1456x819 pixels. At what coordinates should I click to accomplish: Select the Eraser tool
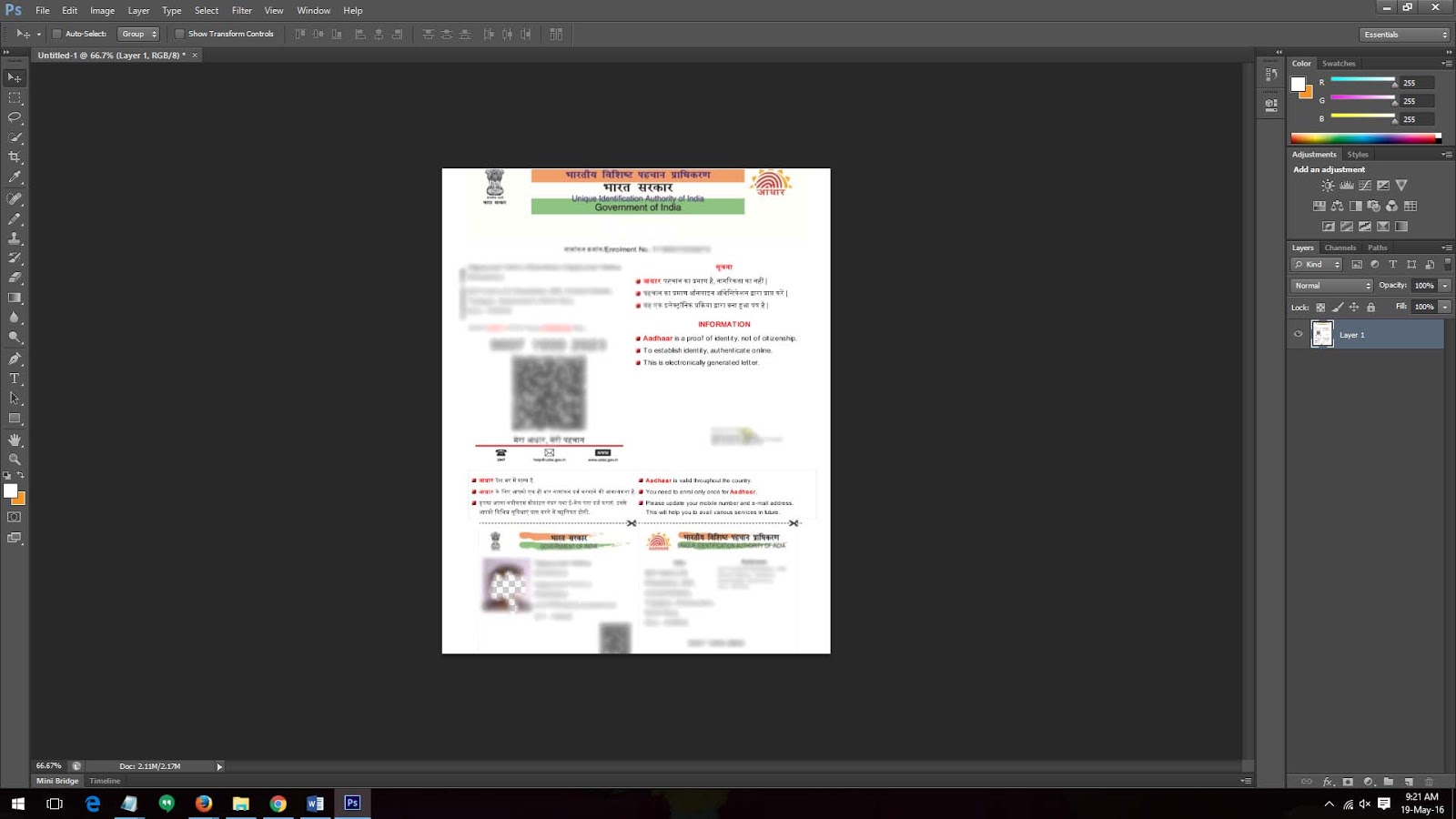tap(15, 278)
